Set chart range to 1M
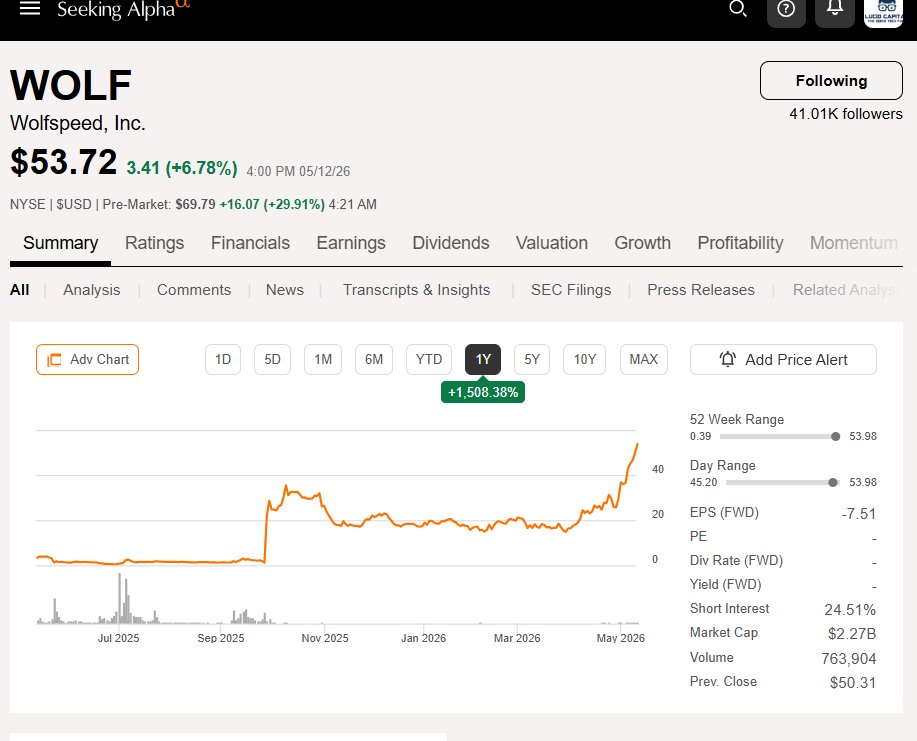The width and height of the screenshot is (917, 741). [x=323, y=359]
